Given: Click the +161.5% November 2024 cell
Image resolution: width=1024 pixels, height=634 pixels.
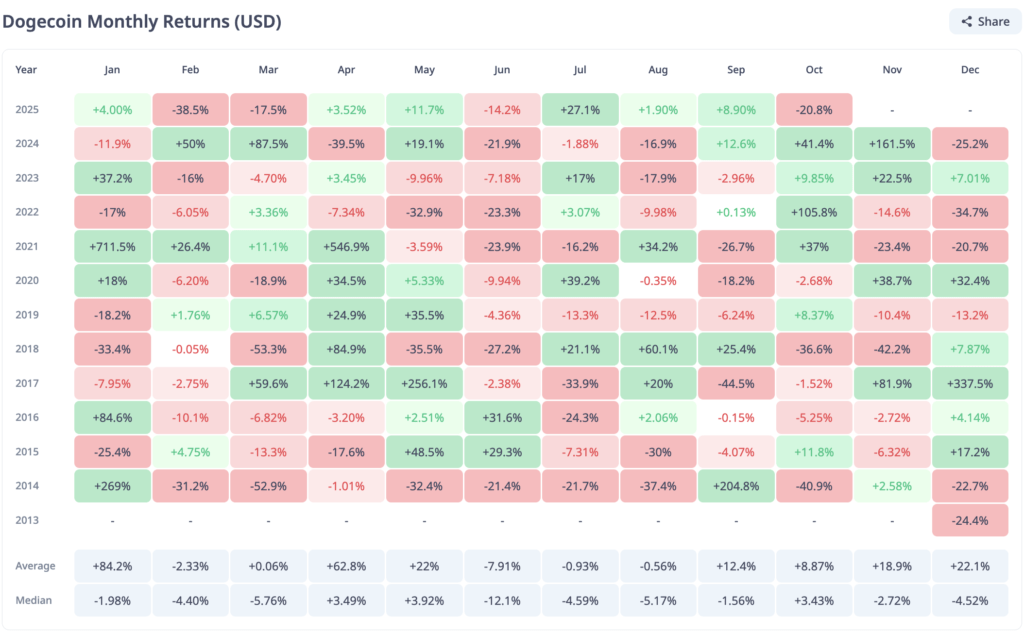Looking at the screenshot, I should (x=891, y=143).
